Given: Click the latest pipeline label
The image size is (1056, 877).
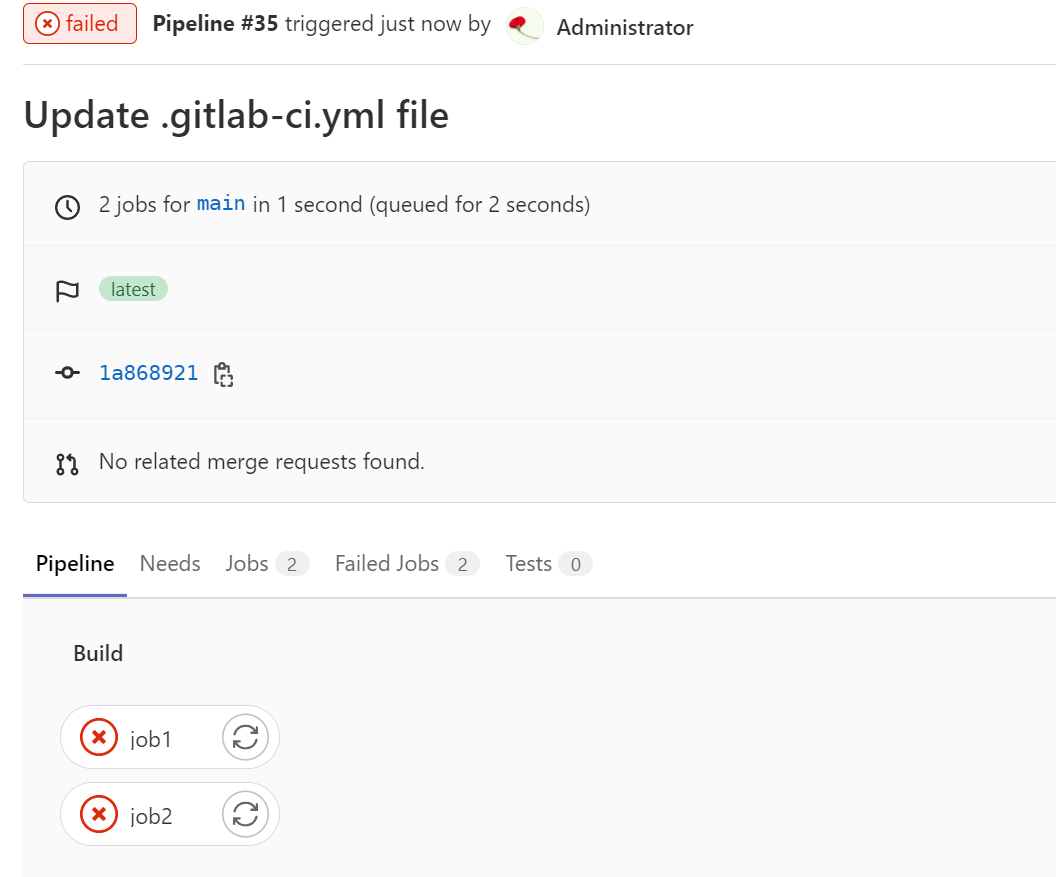Looking at the screenshot, I should (133, 289).
